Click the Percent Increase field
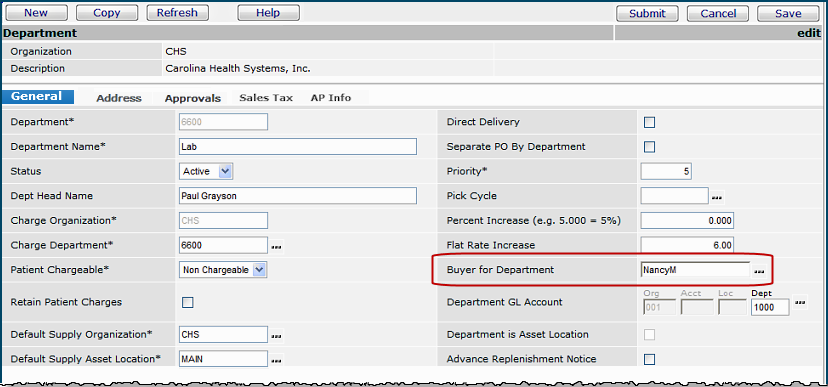This screenshot has height=387, width=828. (687, 221)
